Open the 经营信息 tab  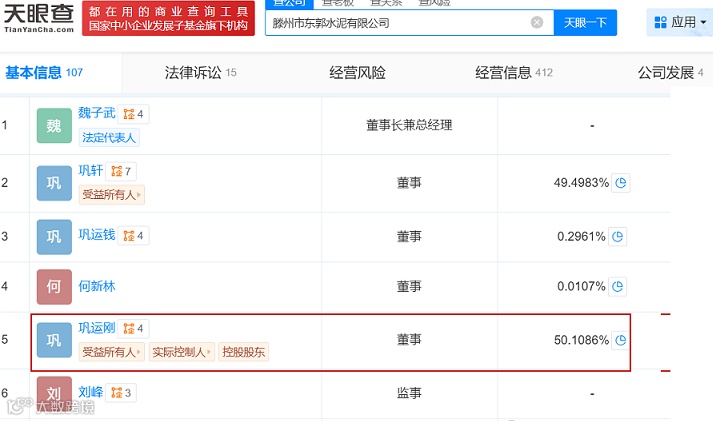pyautogui.click(x=514, y=73)
